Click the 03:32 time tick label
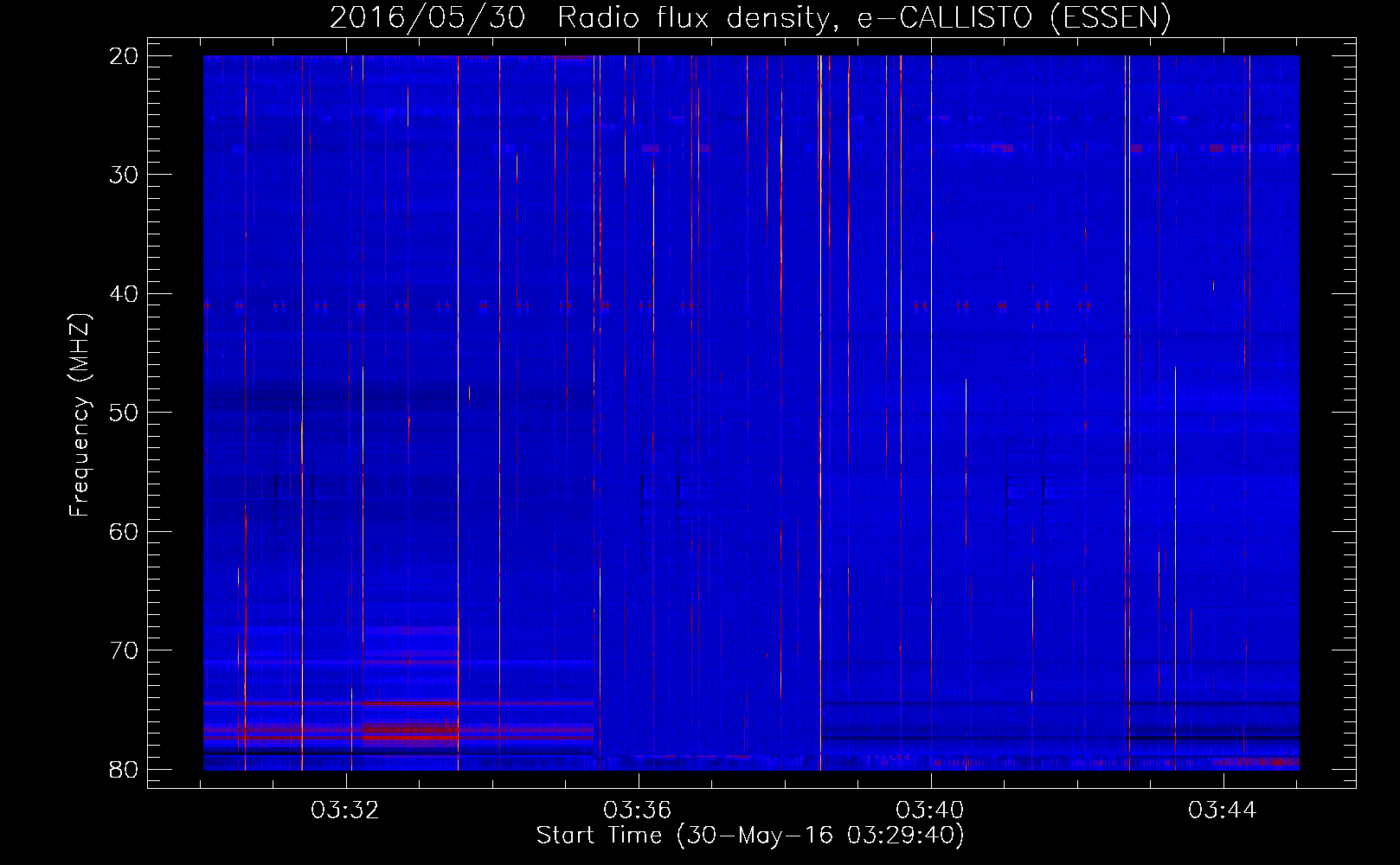The image size is (1400, 865). [345, 811]
